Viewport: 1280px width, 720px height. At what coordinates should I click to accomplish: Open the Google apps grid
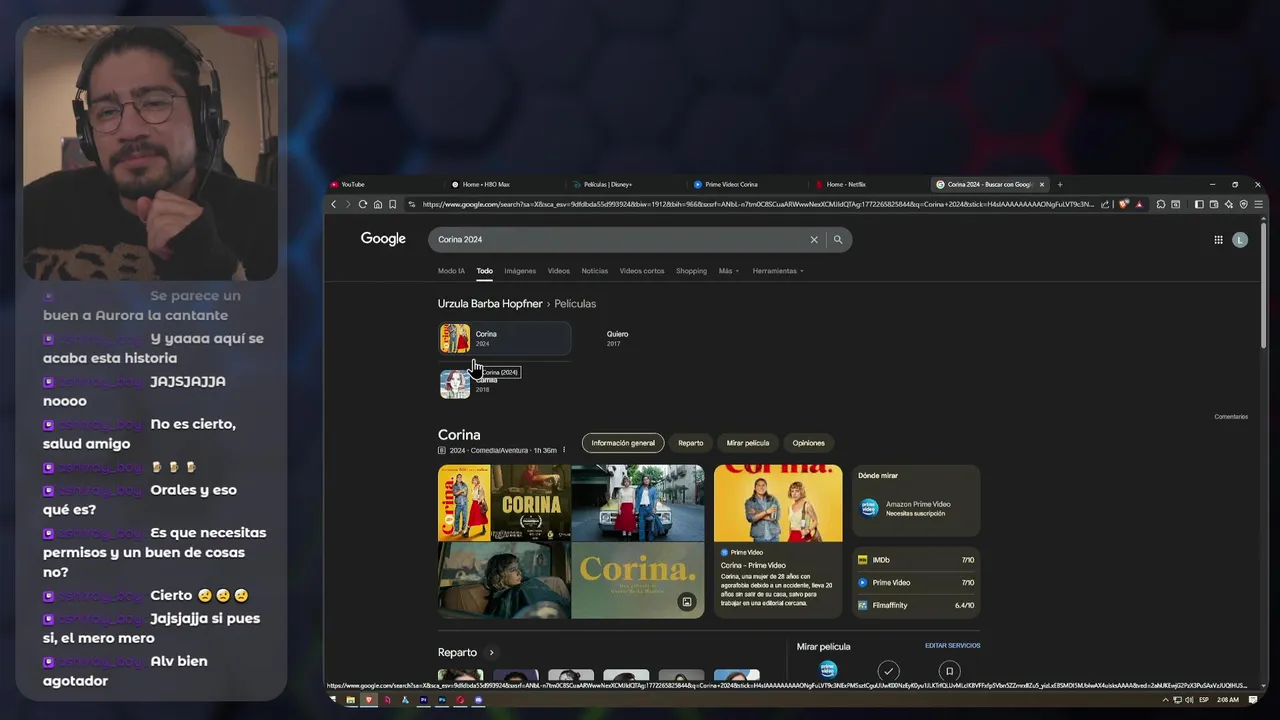point(1218,240)
